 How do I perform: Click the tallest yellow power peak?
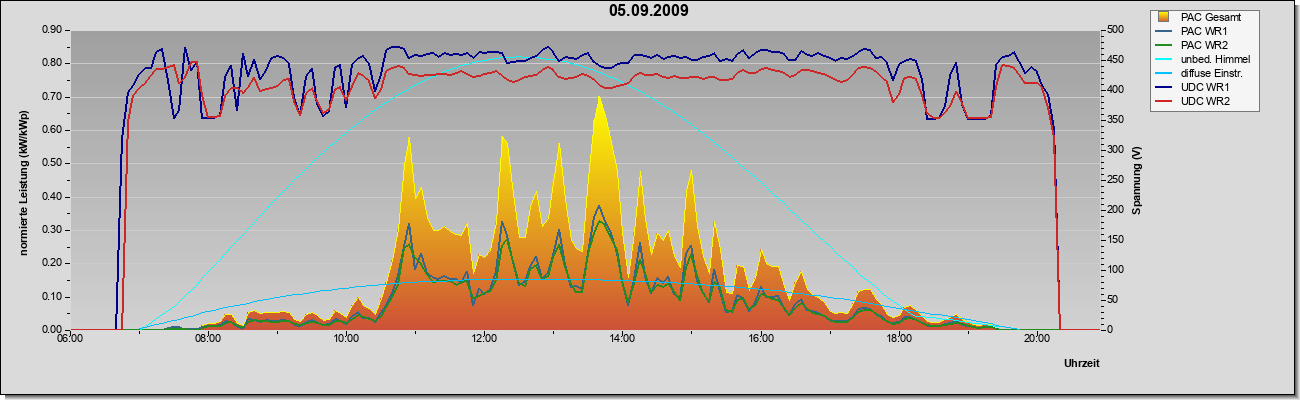(599, 100)
